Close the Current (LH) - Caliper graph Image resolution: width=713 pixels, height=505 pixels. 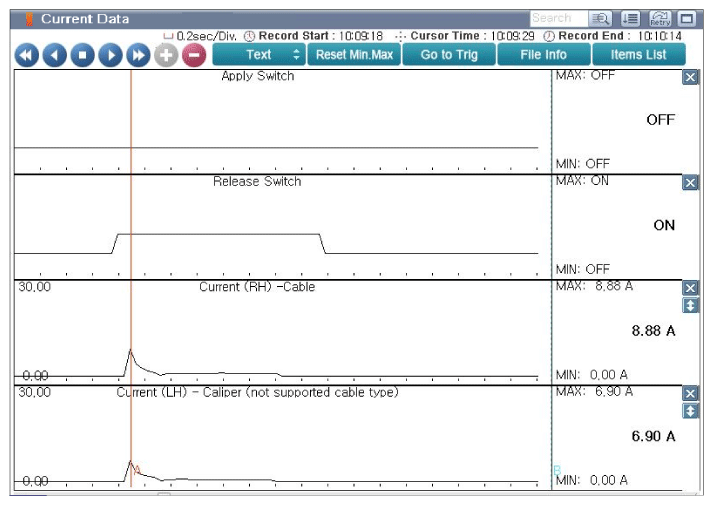(x=690, y=394)
